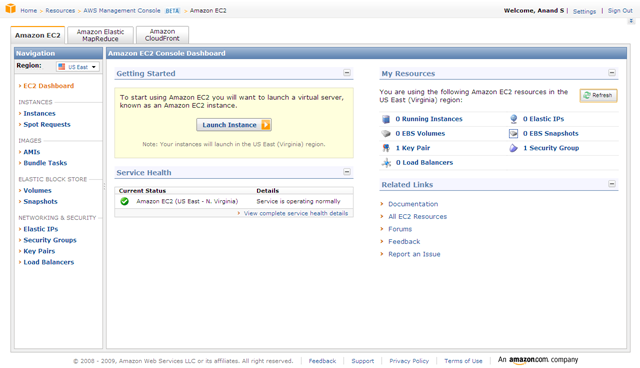Click the Key Pair icon in My Resources
The width and height of the screenshot is (640, 368).
(386, 148)
